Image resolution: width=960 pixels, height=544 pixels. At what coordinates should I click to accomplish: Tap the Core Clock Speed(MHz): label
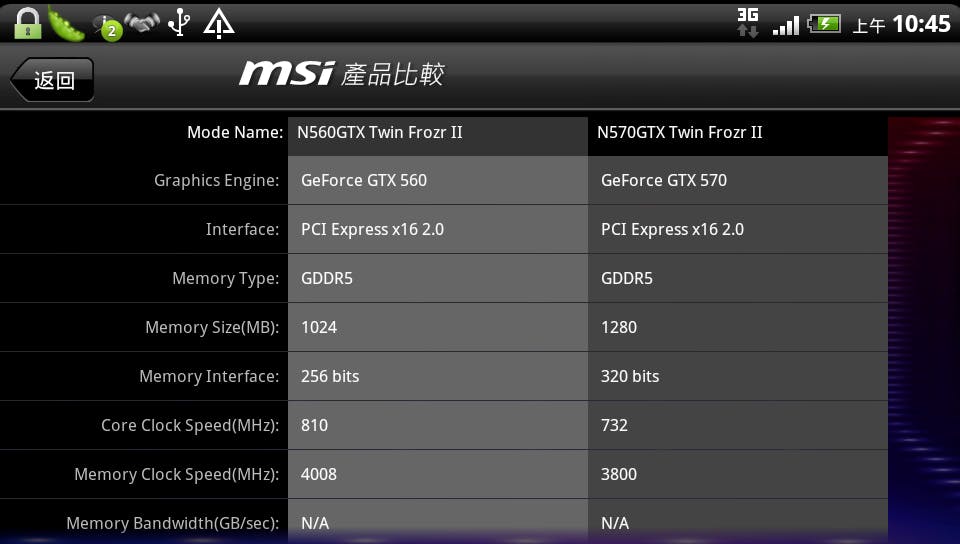(x=190, y=425)
